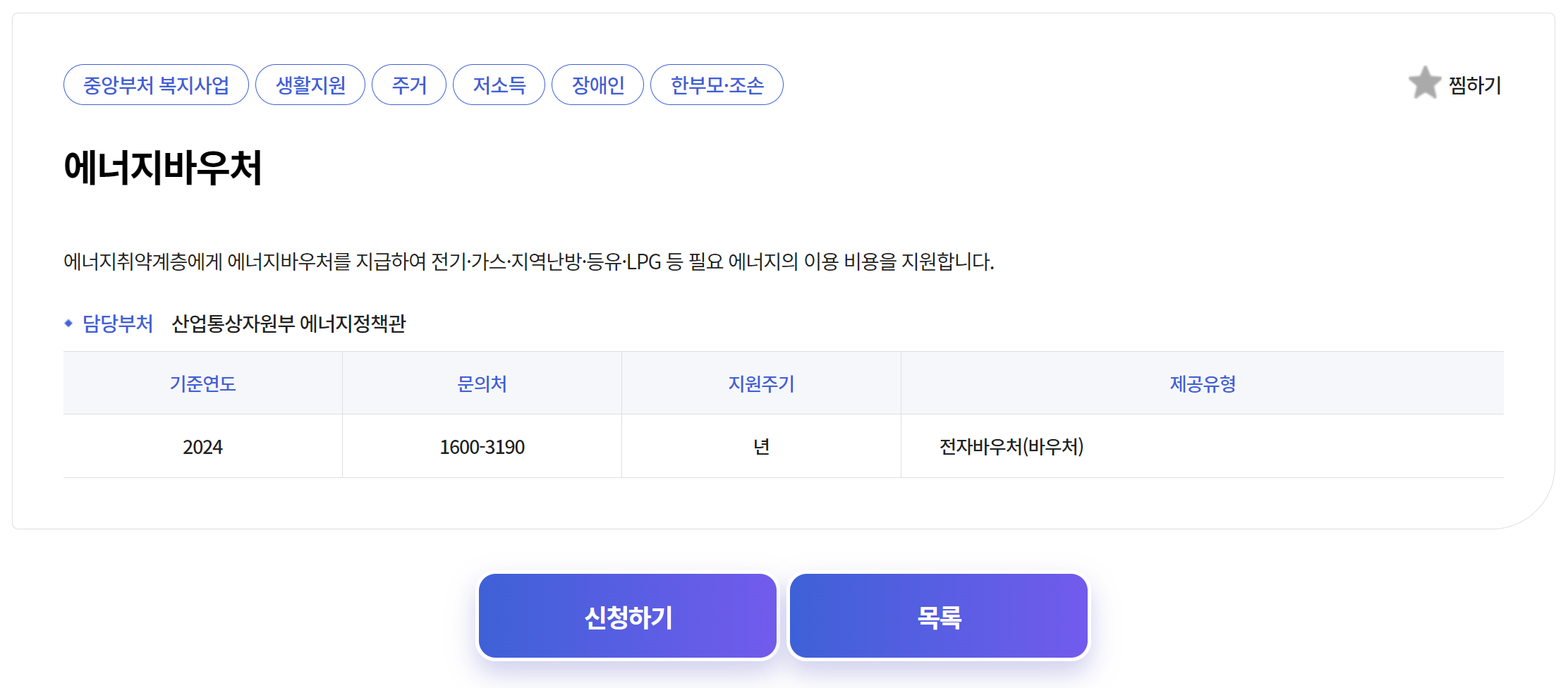This screenshot has height=688, width=1568.
Task: Click the star favorite icon
Action: (1424, 85)
